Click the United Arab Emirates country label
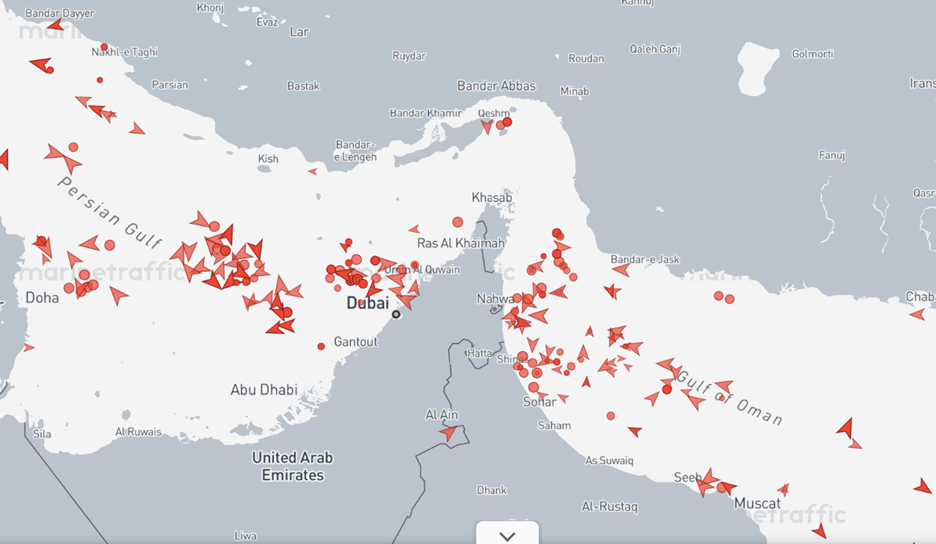This screenshot has width=936, height=544. pyautogui.click(x=292, y=466)
